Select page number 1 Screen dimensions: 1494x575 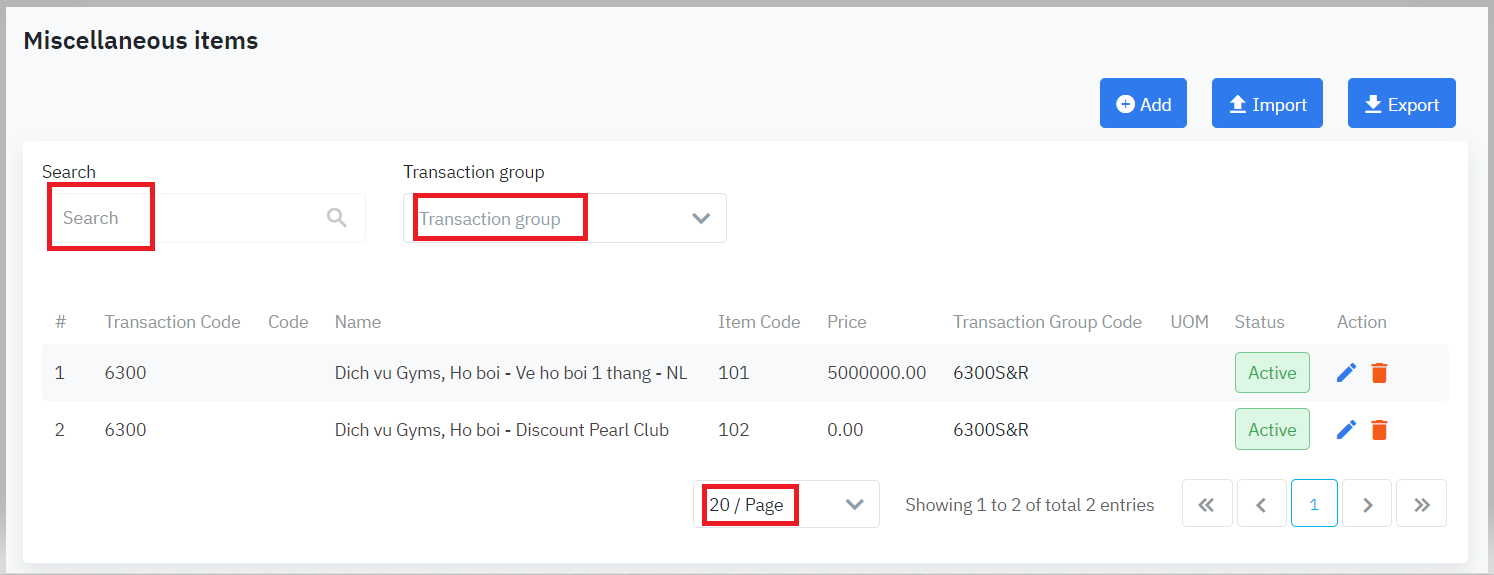pyautogui.click(x=1314, y=505)
